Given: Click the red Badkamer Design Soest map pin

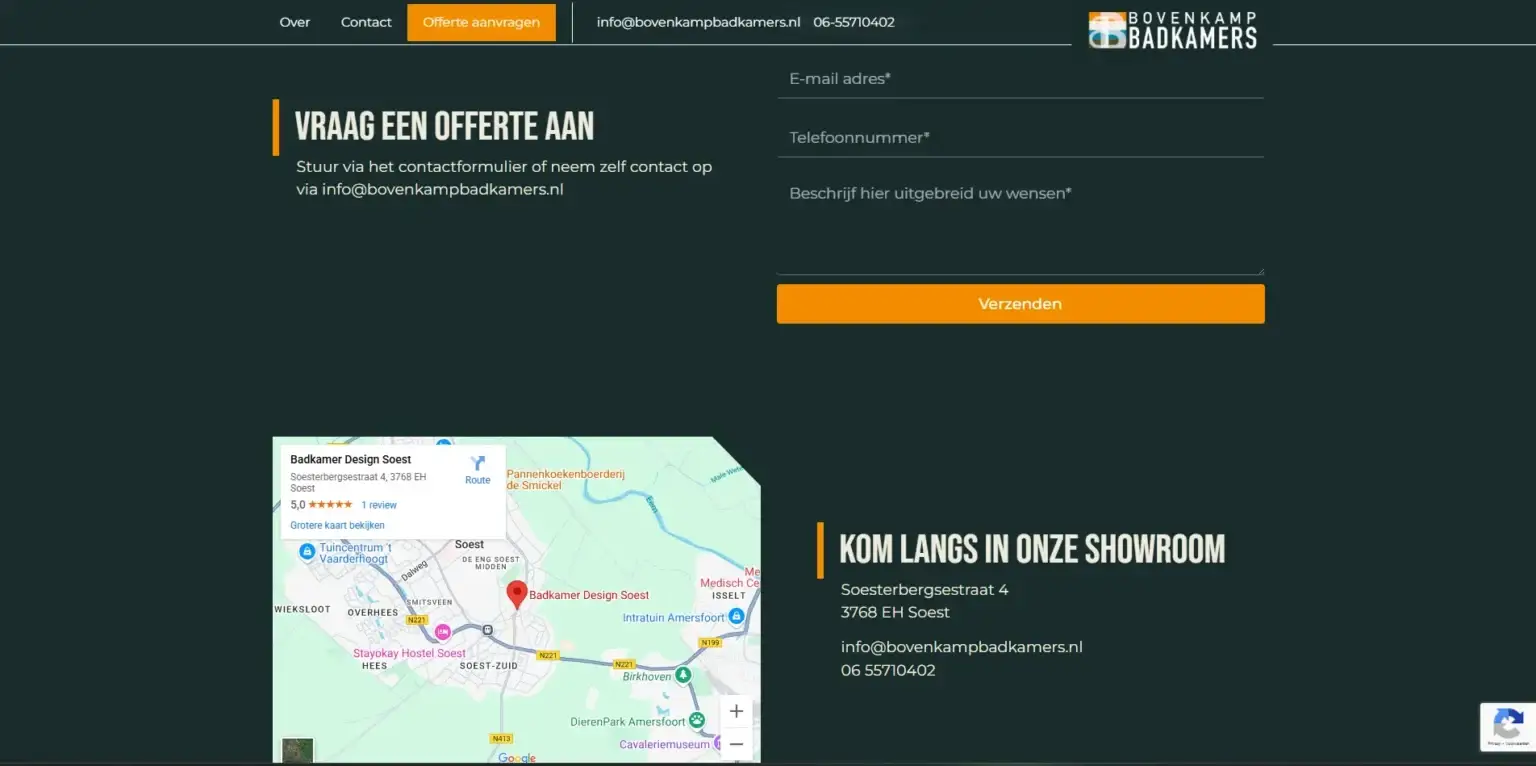Looking at the screenshot, I should pos(516,594).
